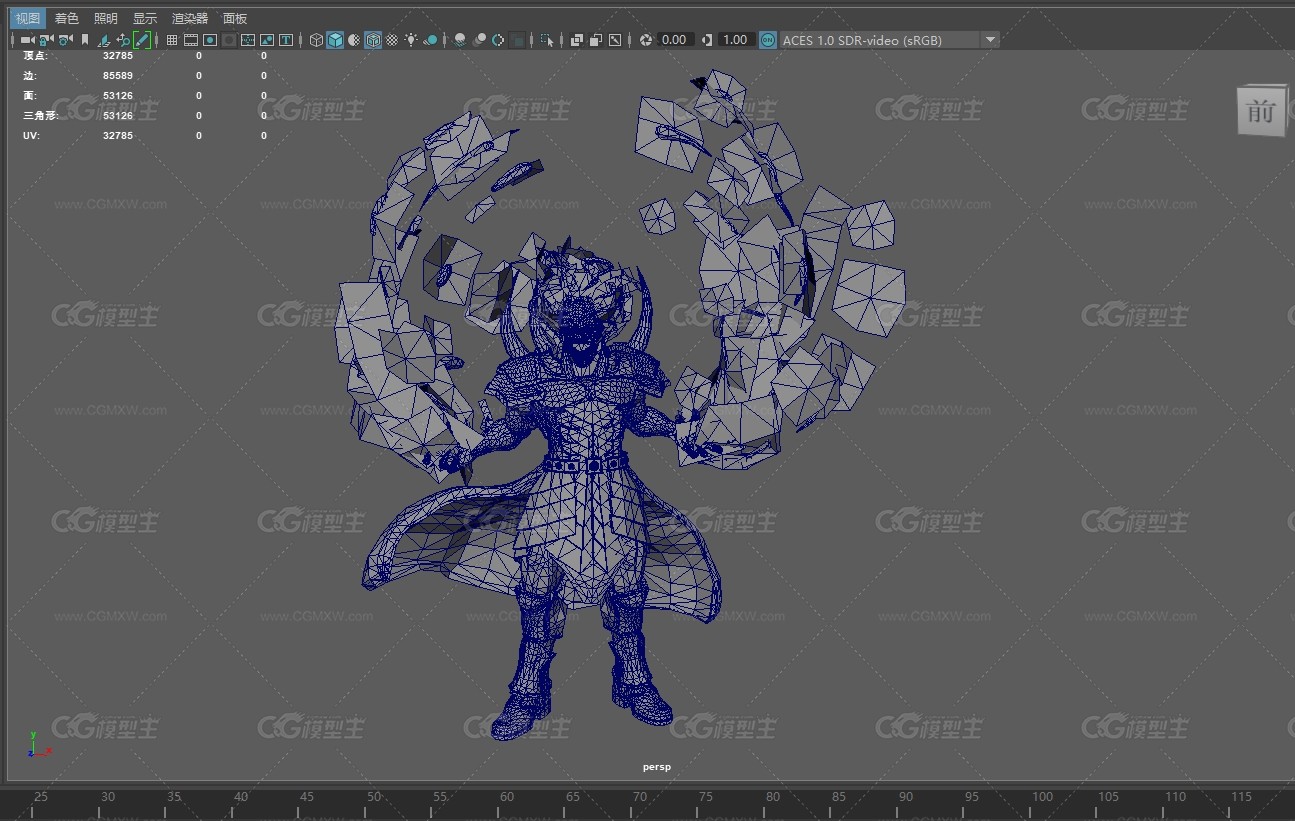This screenshot has height=821, width=1295.
Task: Click the exposure value field 0.00
Action: coord(674,40)
